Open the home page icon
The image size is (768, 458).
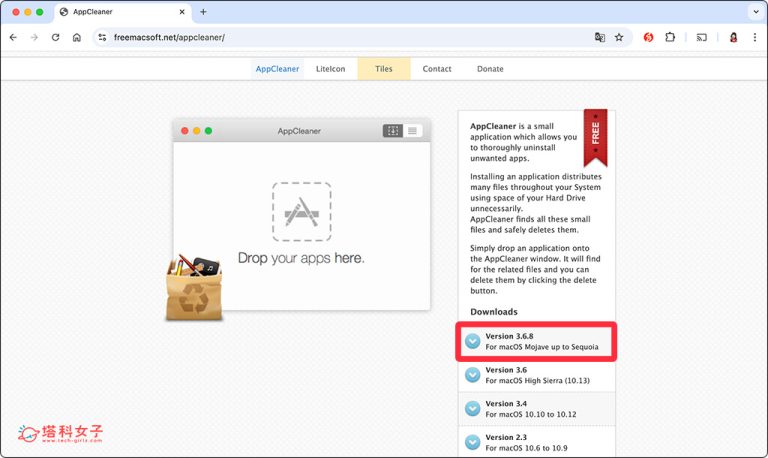pyautogui.click(x=77, y=37)
